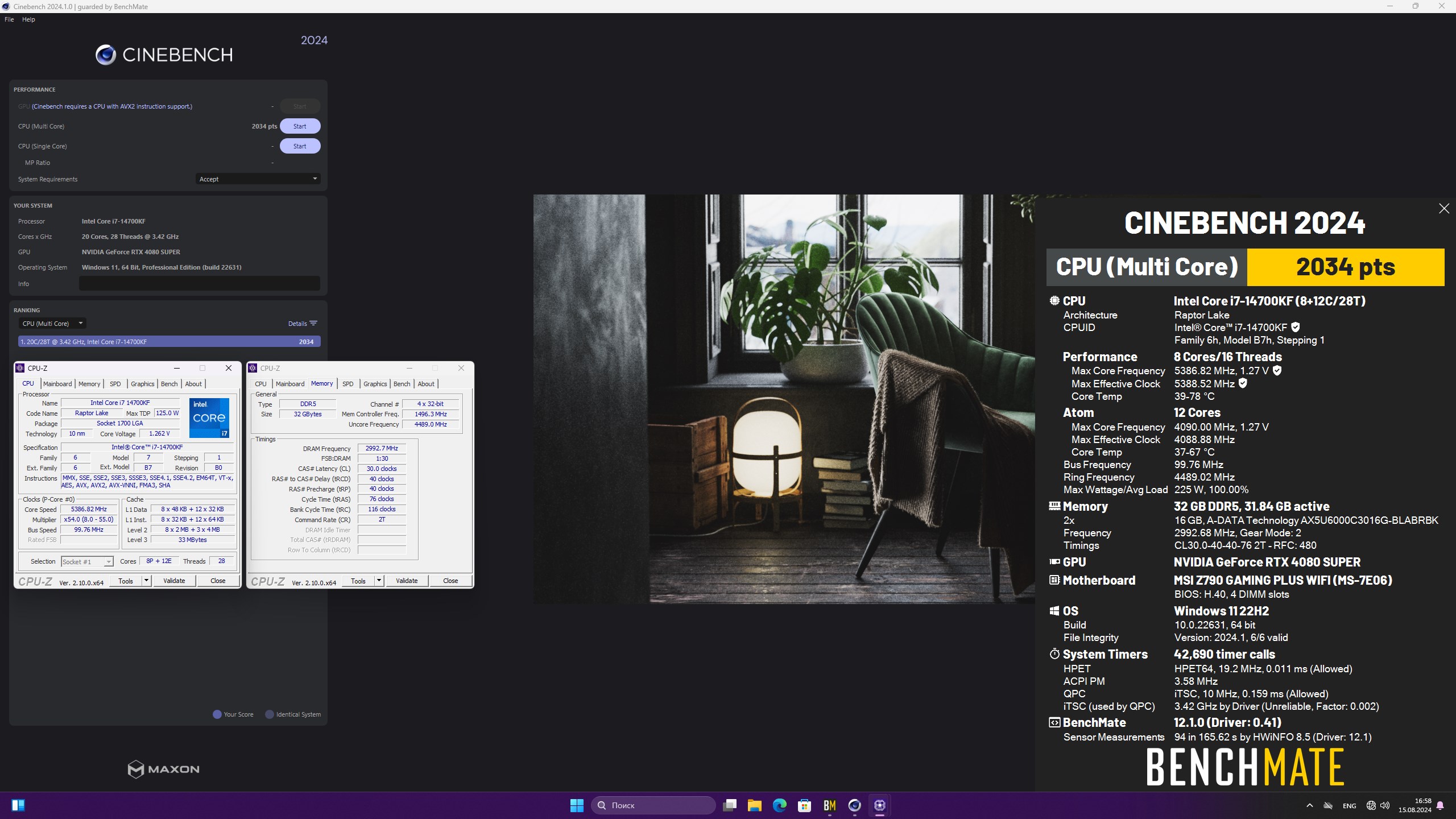
Task: Click the Info text field
Action: coord(199,283)
